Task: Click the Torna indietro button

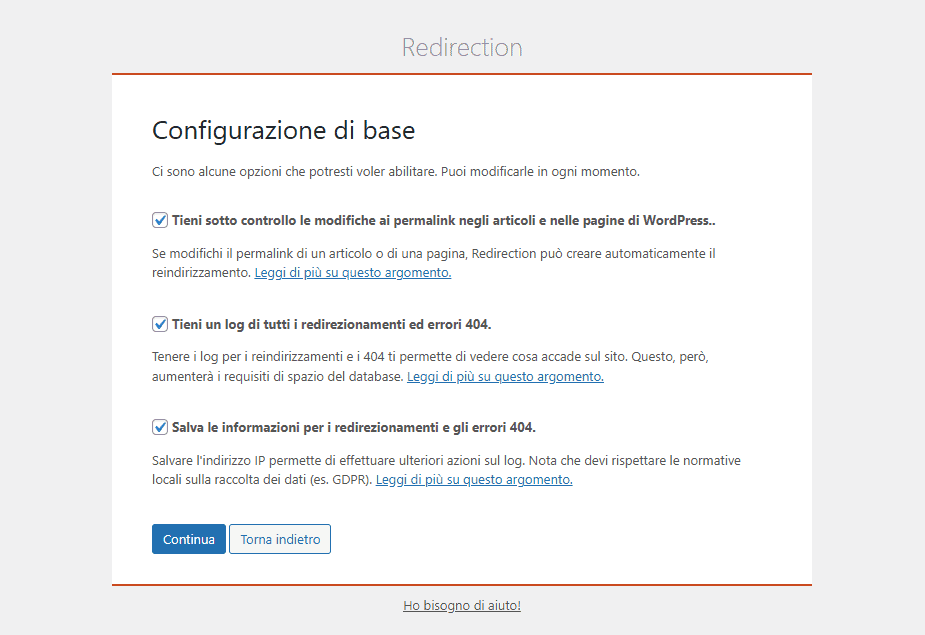Action: click(280, 539)
